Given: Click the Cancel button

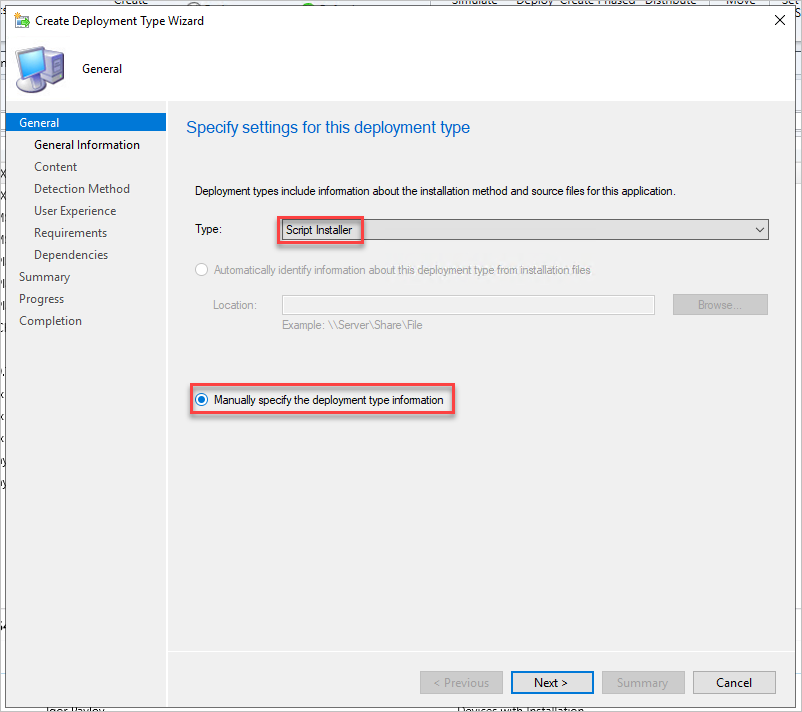Looking at the screenshot, I should click(x=734, y=682).
